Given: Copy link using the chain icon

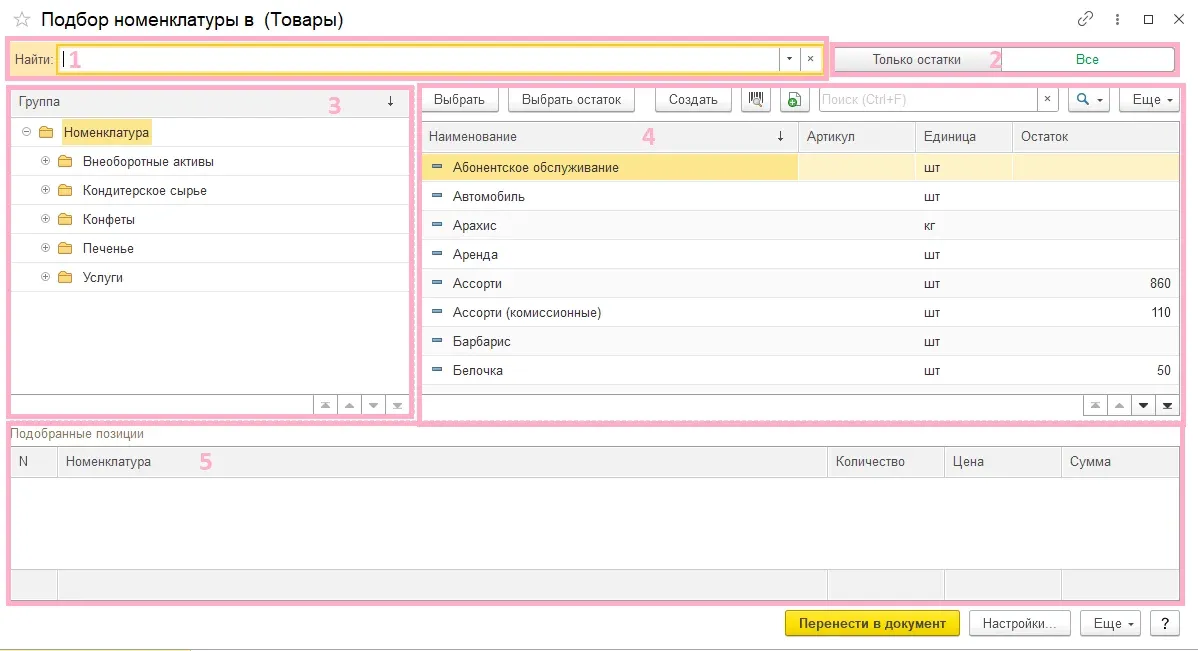Looking at the screenshot, I should pos(1085,20).
